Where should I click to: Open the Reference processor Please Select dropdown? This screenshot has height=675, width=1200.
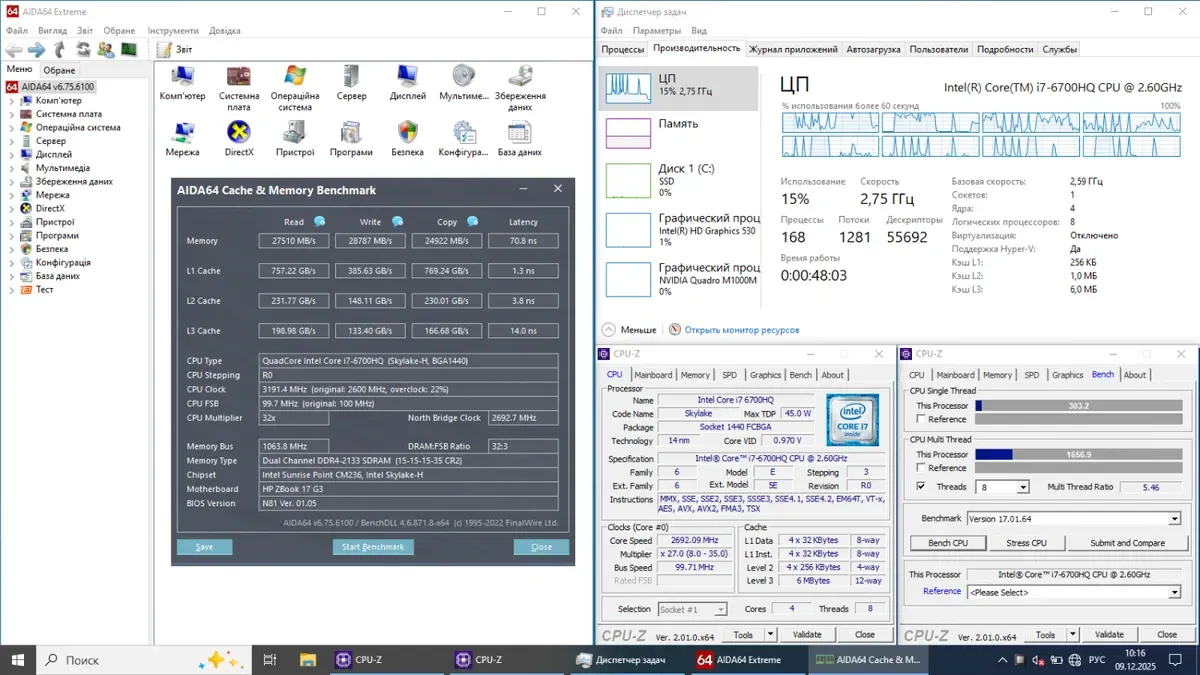(x=1174, y=592)
